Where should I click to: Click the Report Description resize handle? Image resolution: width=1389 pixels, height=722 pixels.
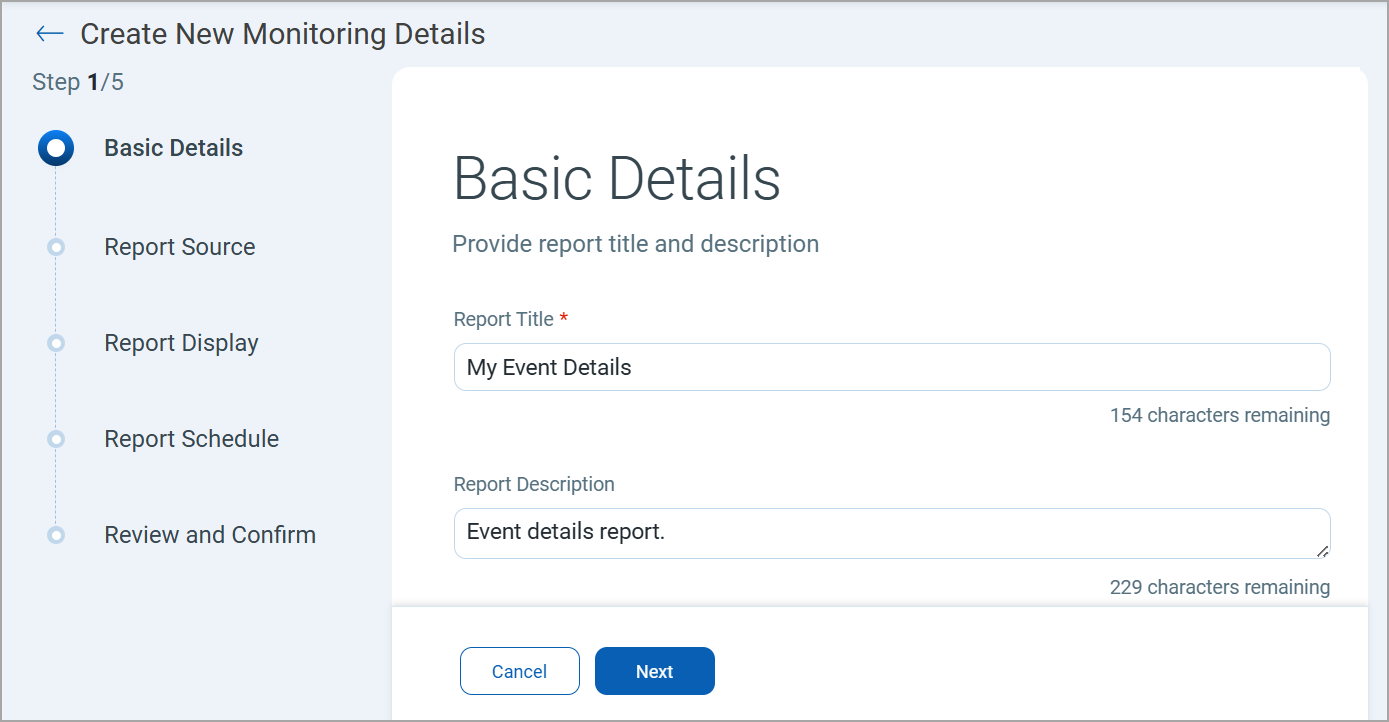(1322, 550)
